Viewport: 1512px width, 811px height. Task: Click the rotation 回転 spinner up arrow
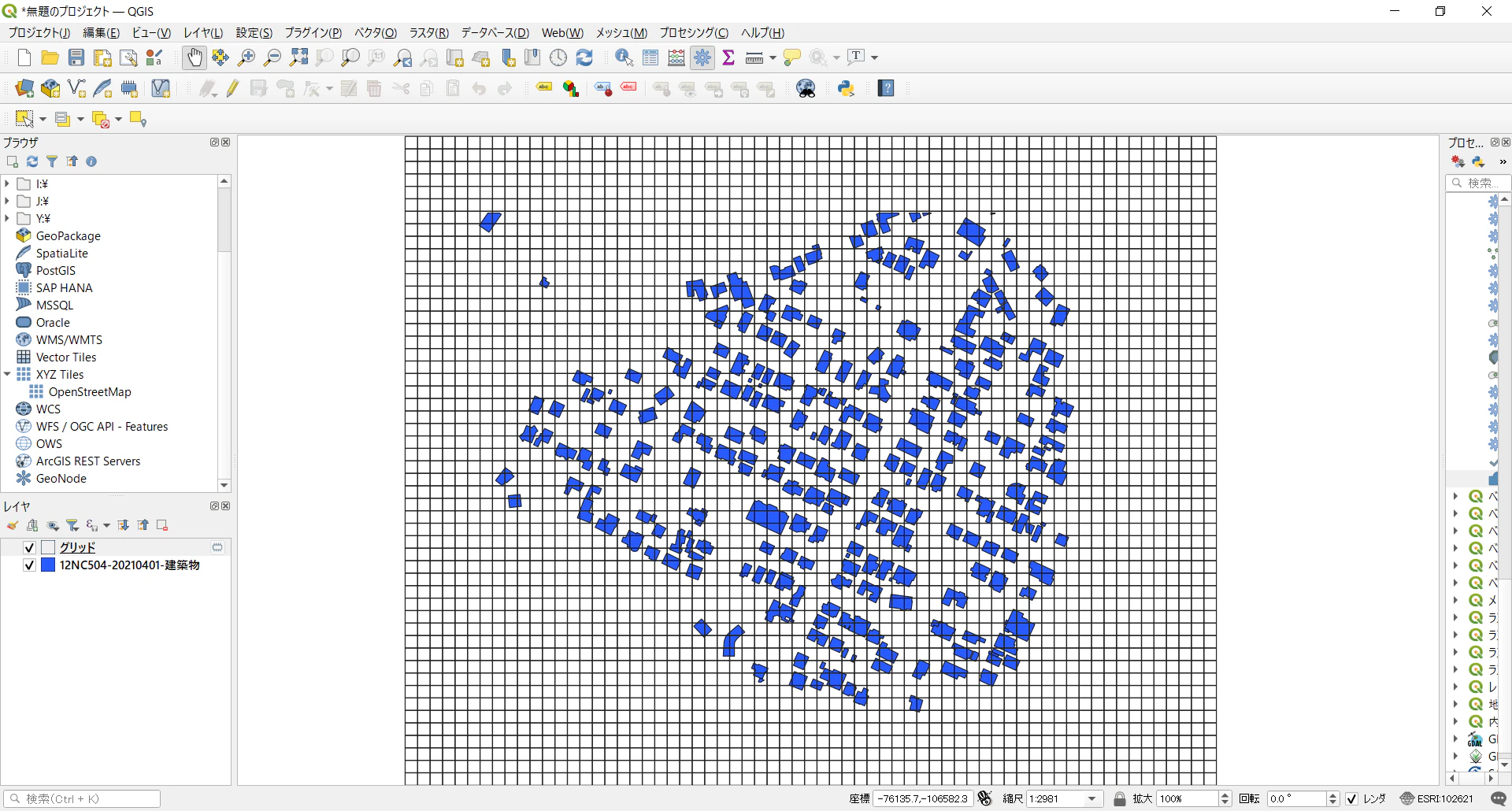1332,795
